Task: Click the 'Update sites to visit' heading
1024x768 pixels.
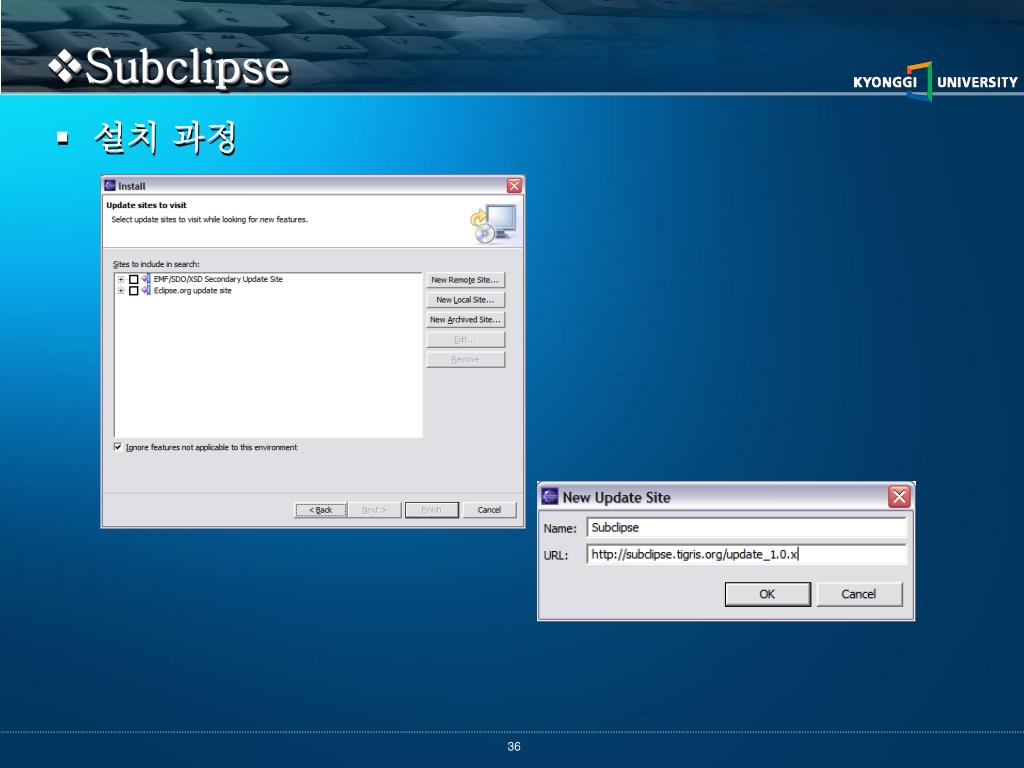Action: (x=146, y=205)
